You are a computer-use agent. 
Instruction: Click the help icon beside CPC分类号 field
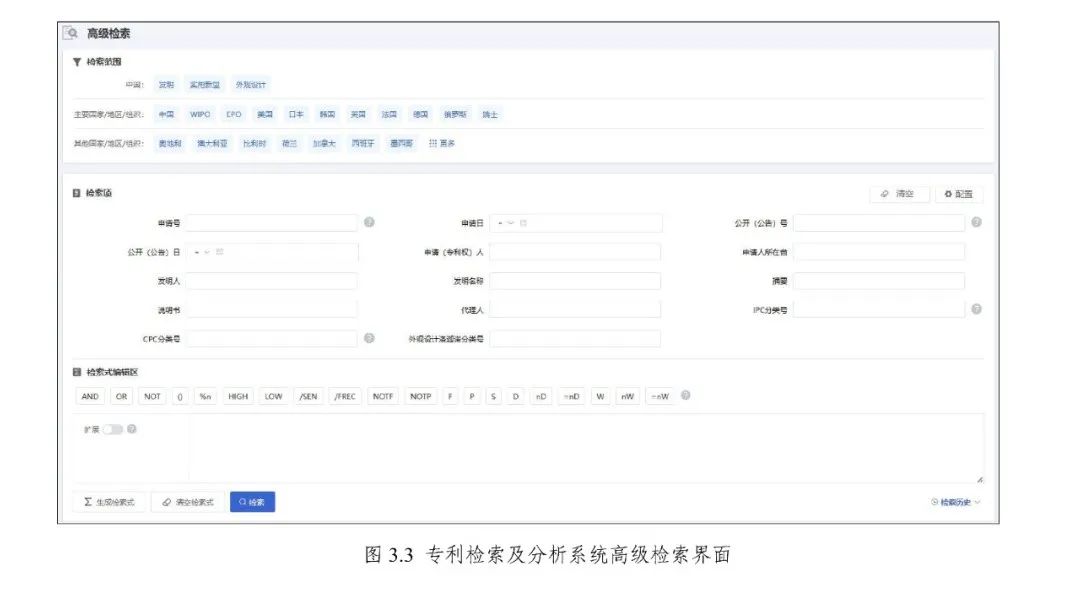coord(369,338)
